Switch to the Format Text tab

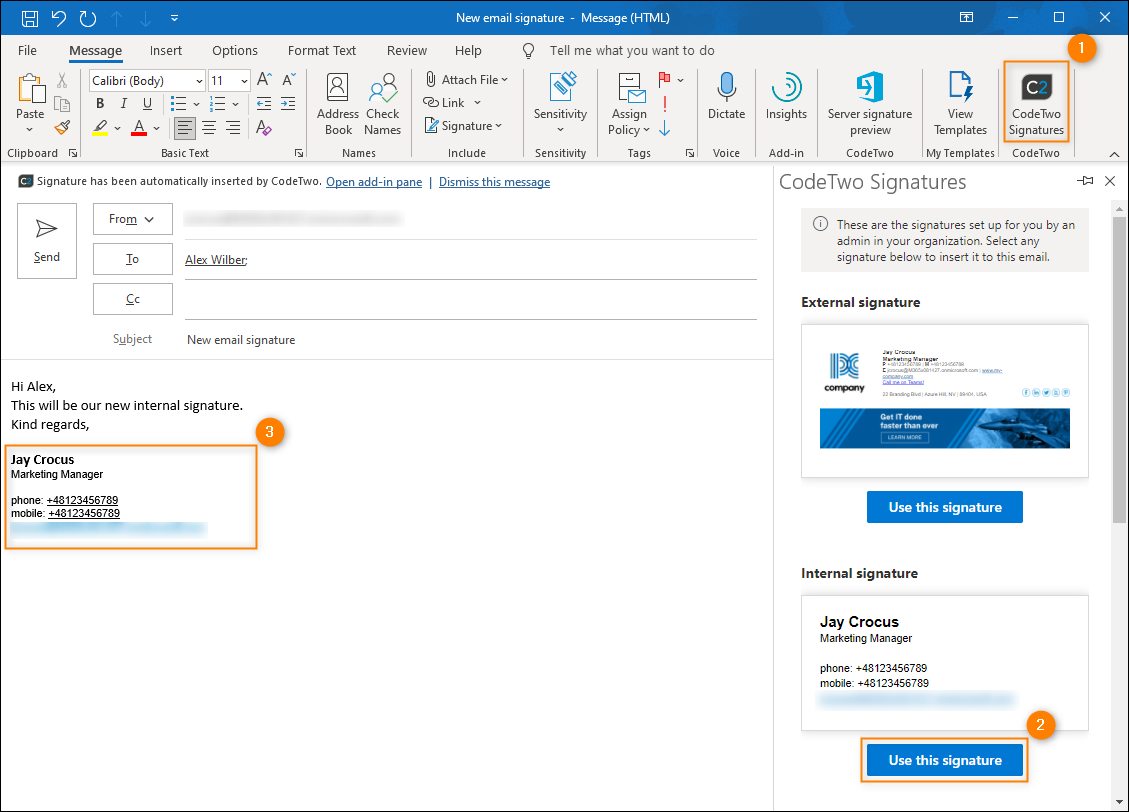(x=322, y=50)
